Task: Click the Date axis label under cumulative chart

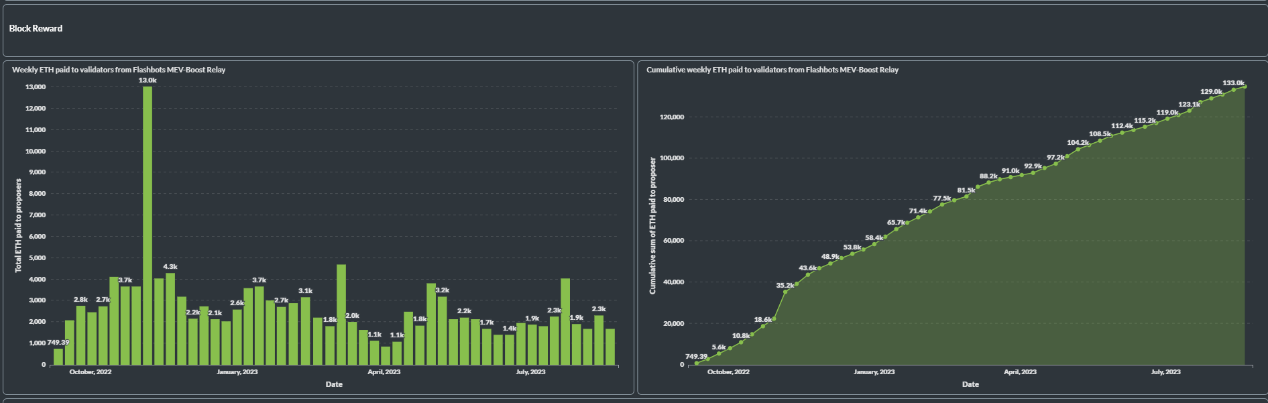Action: (970, 384)
